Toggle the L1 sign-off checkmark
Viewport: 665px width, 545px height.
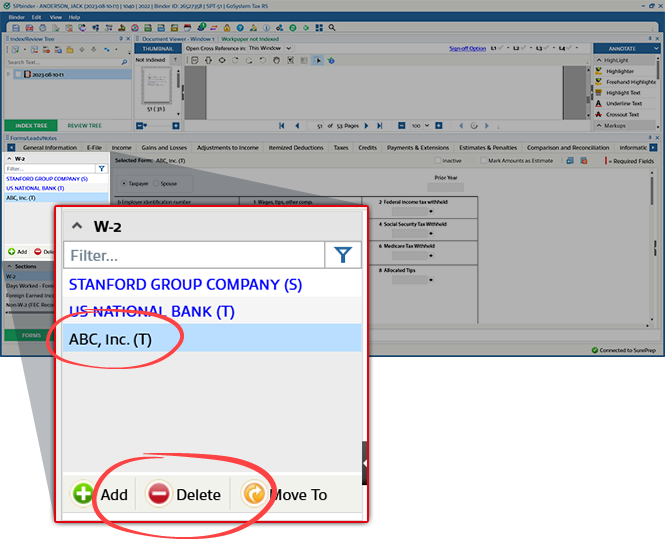501,48
